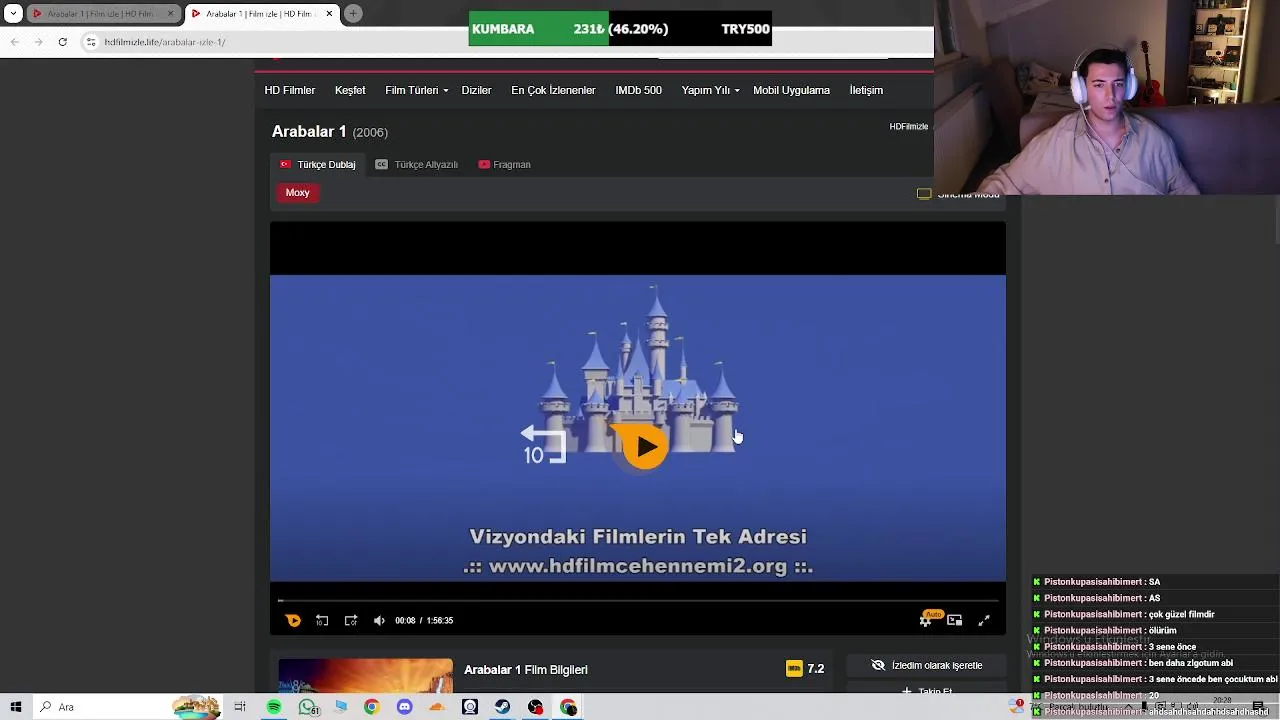
Task: View site information icon in the address bar
Action: click(x=91, y=42)
